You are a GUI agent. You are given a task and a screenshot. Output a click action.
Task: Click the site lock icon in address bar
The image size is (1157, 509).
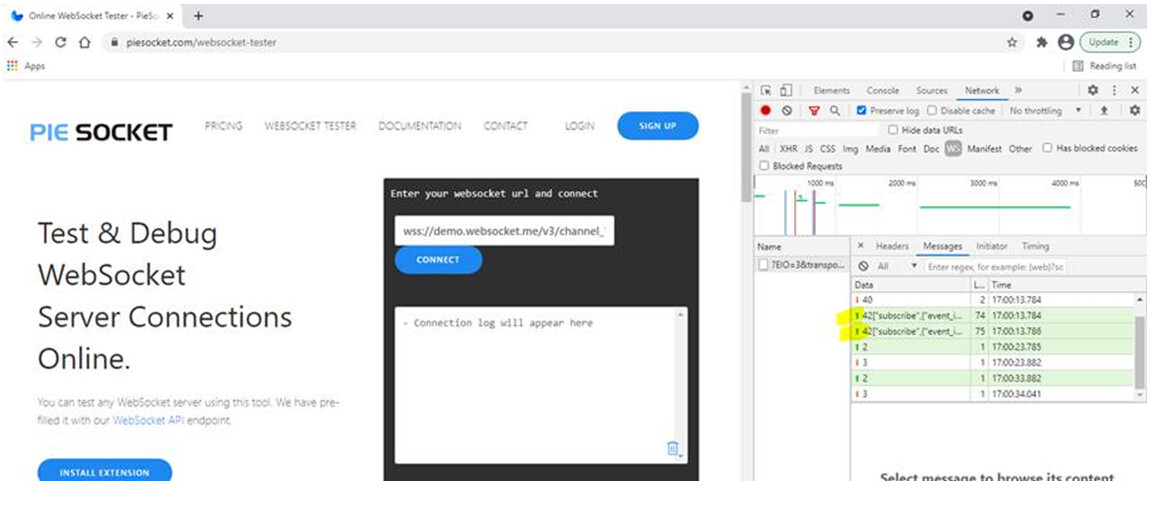pos(114,43)
